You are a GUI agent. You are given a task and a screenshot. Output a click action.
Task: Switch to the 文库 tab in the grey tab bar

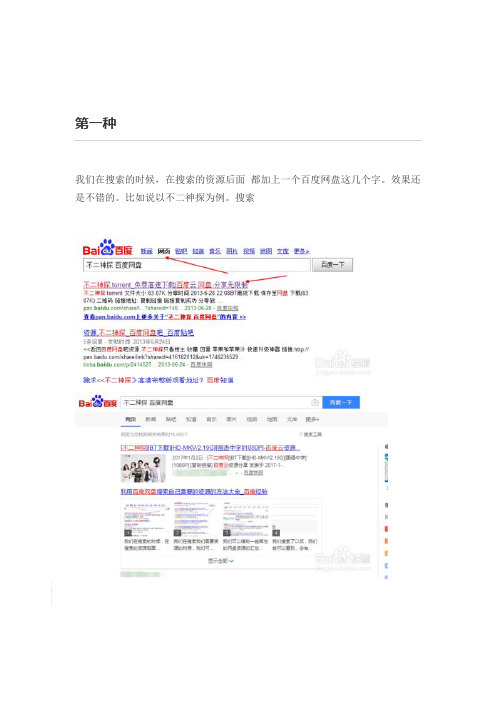292,419
